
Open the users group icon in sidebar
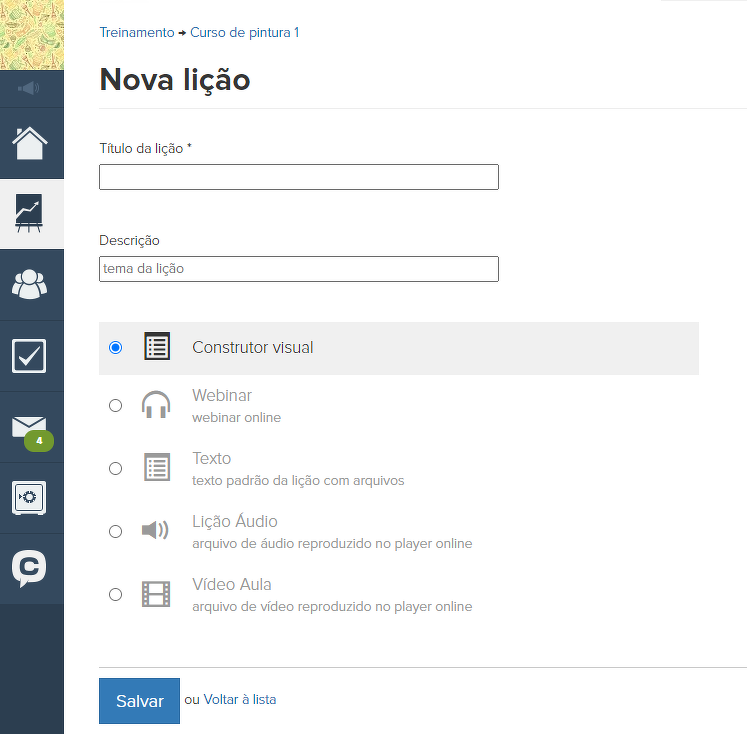[30, 285]
